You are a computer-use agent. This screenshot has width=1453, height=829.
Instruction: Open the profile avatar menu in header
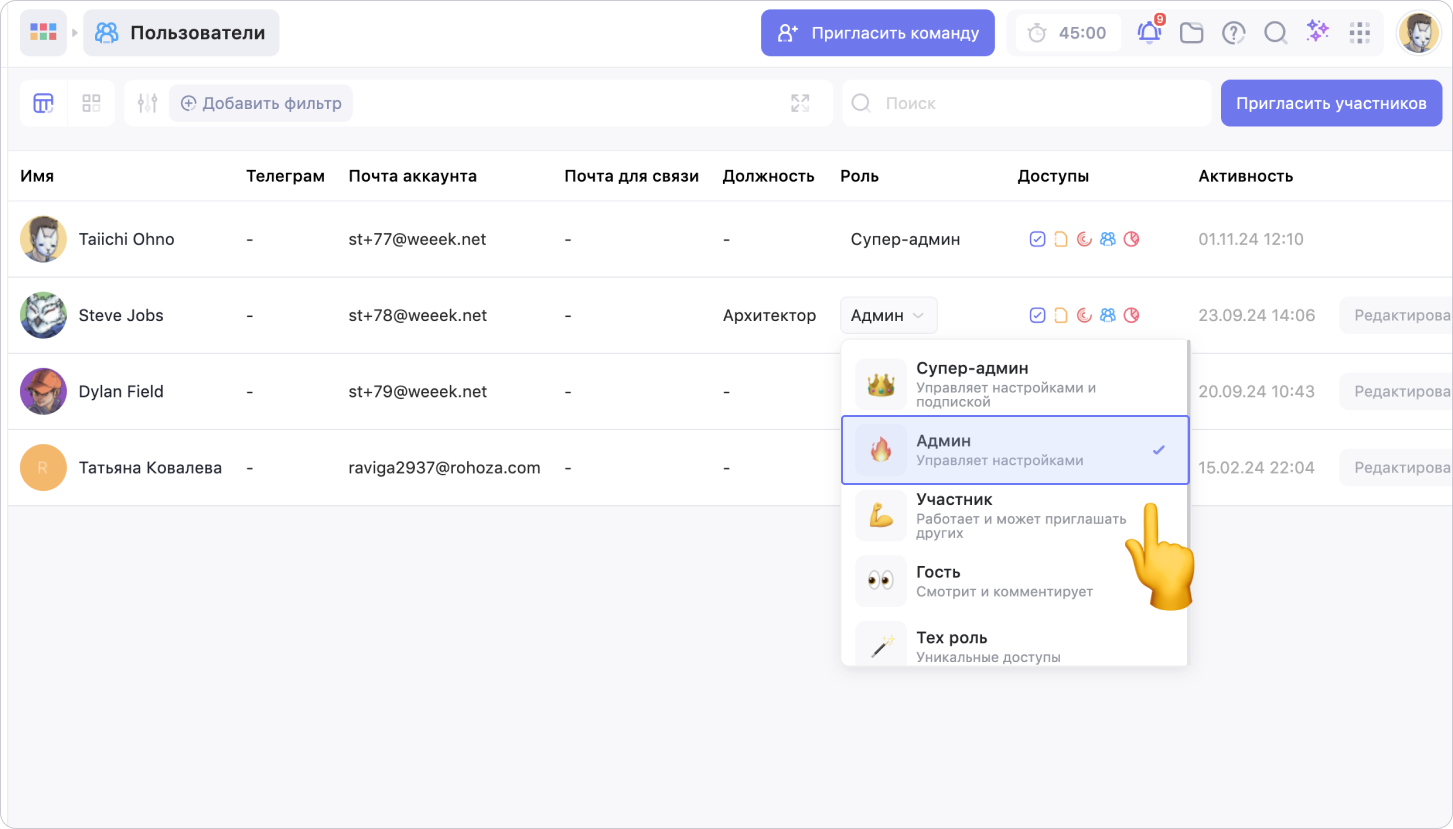pyautogui.click(x=1418, y=33)
